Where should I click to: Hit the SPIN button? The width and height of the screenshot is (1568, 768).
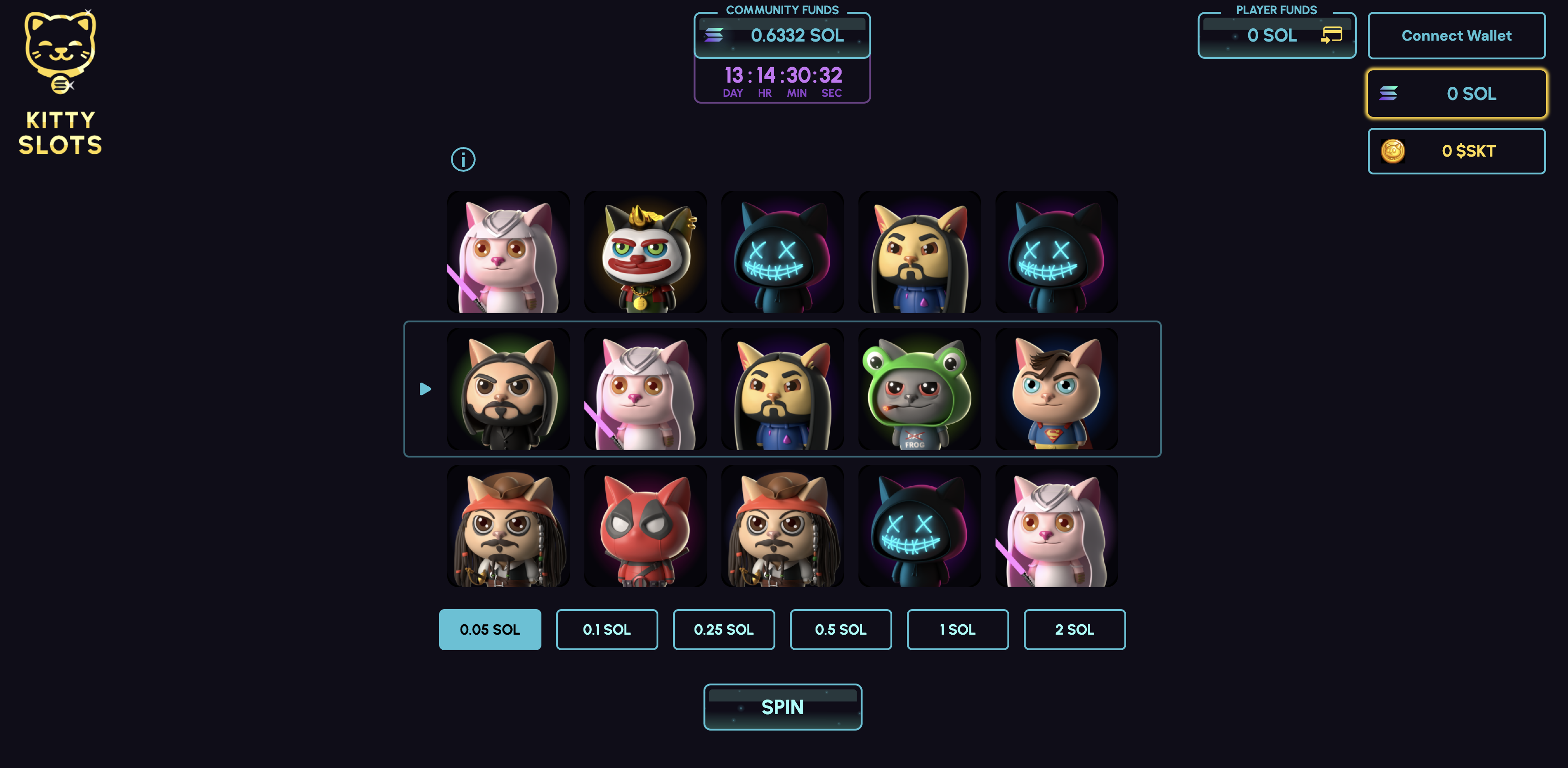point(782,706)
